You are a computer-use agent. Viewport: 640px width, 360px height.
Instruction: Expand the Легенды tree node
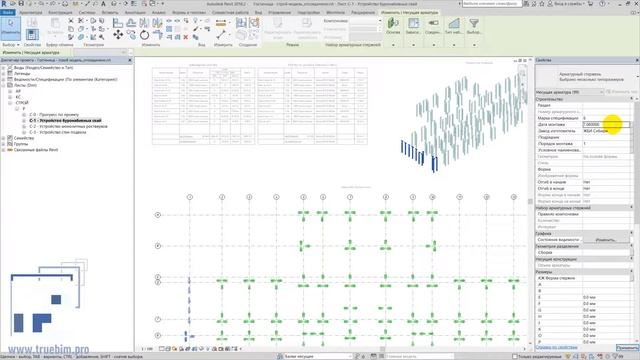pyautogui.click(x=4, y=73)
